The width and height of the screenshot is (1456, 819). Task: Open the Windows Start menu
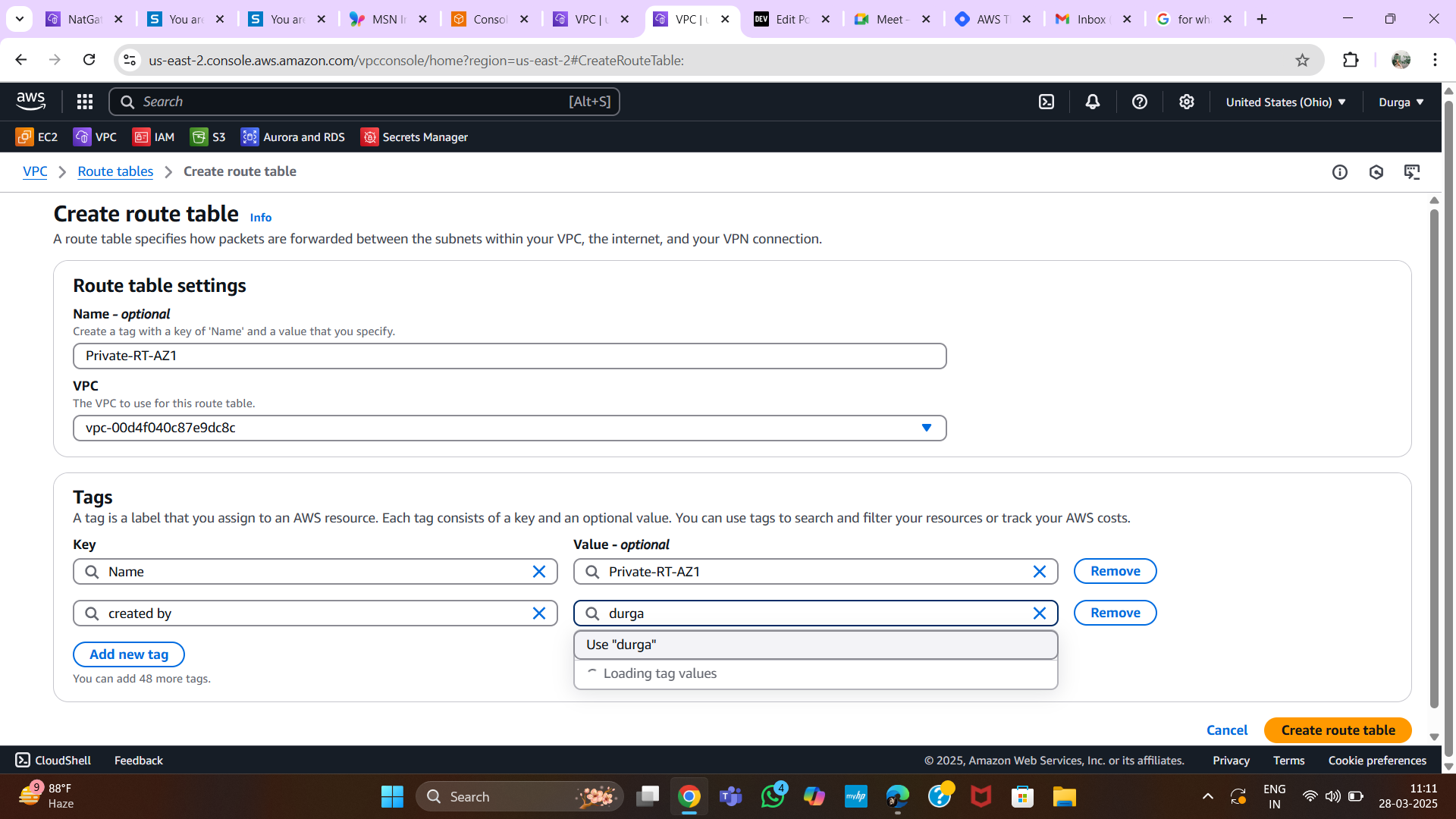click(x=392, y=796)
